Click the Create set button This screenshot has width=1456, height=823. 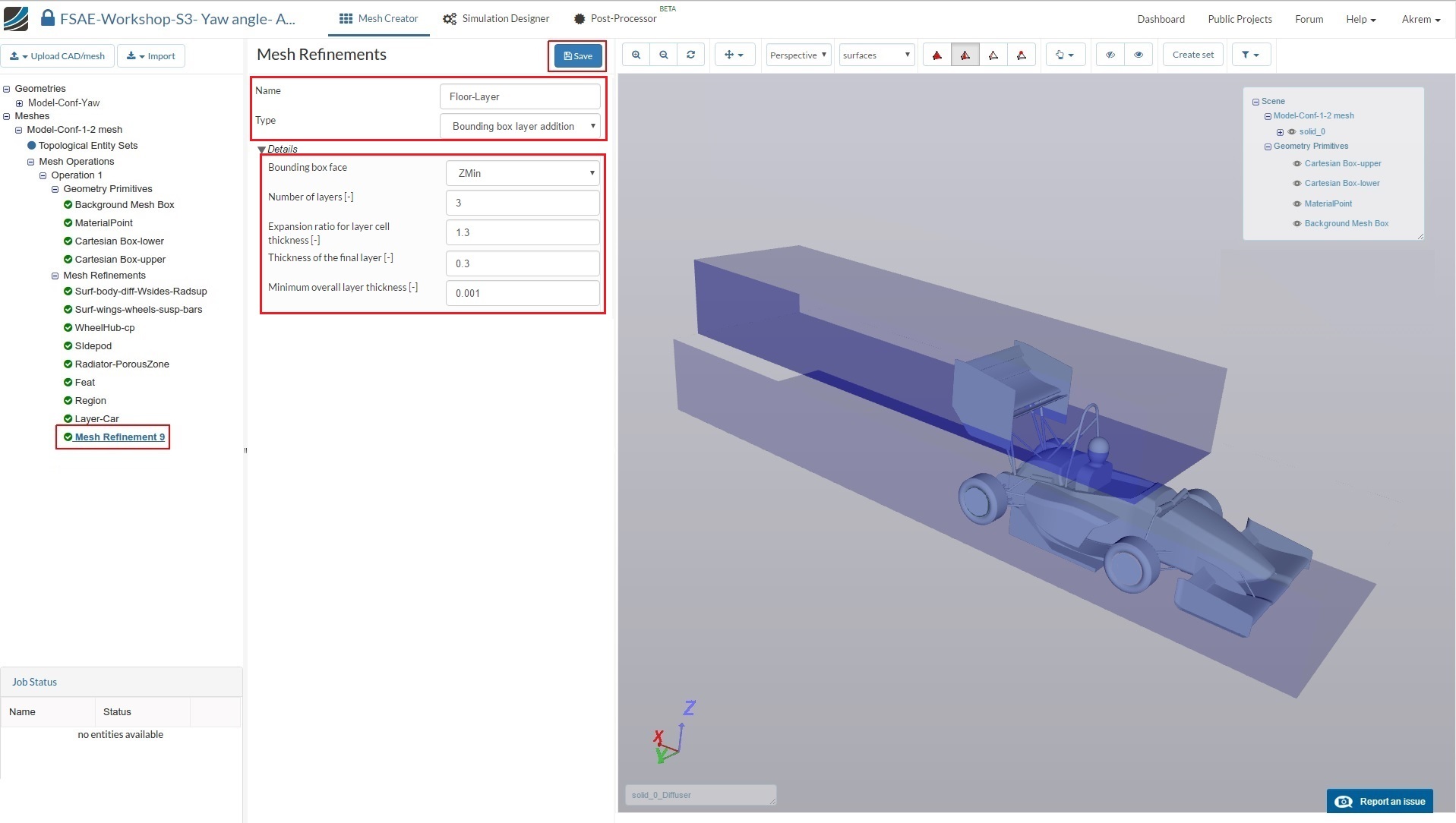point(1192,55)
